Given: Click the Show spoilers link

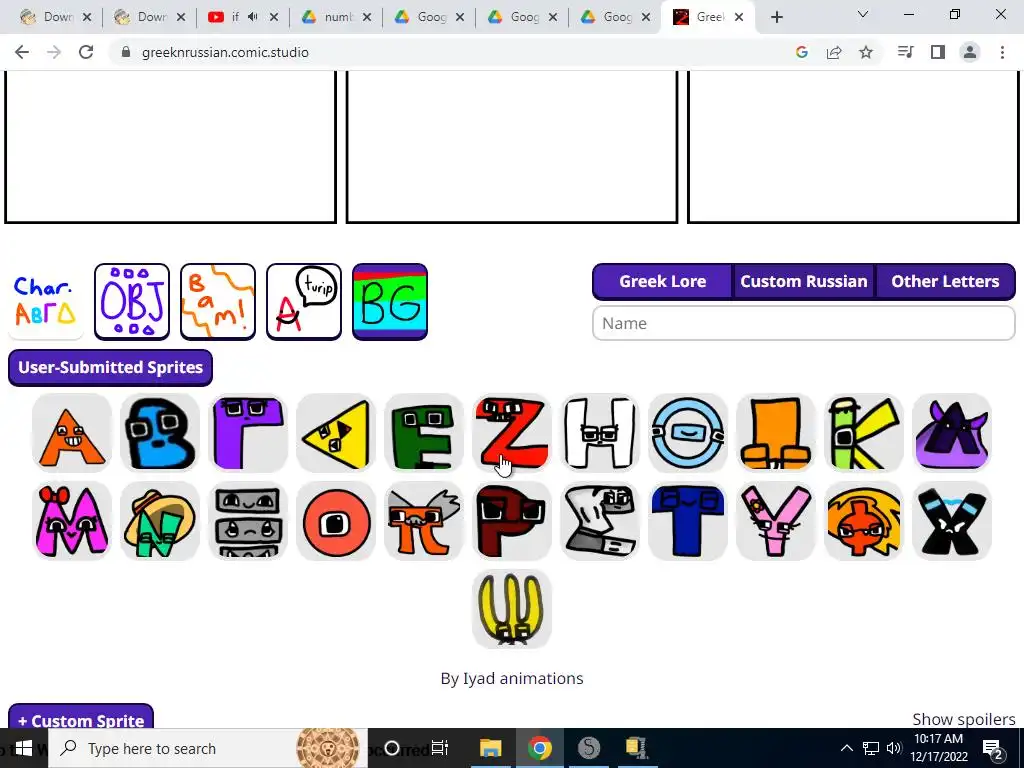Looking at the screenshot, I should click(x=963, y=719).
